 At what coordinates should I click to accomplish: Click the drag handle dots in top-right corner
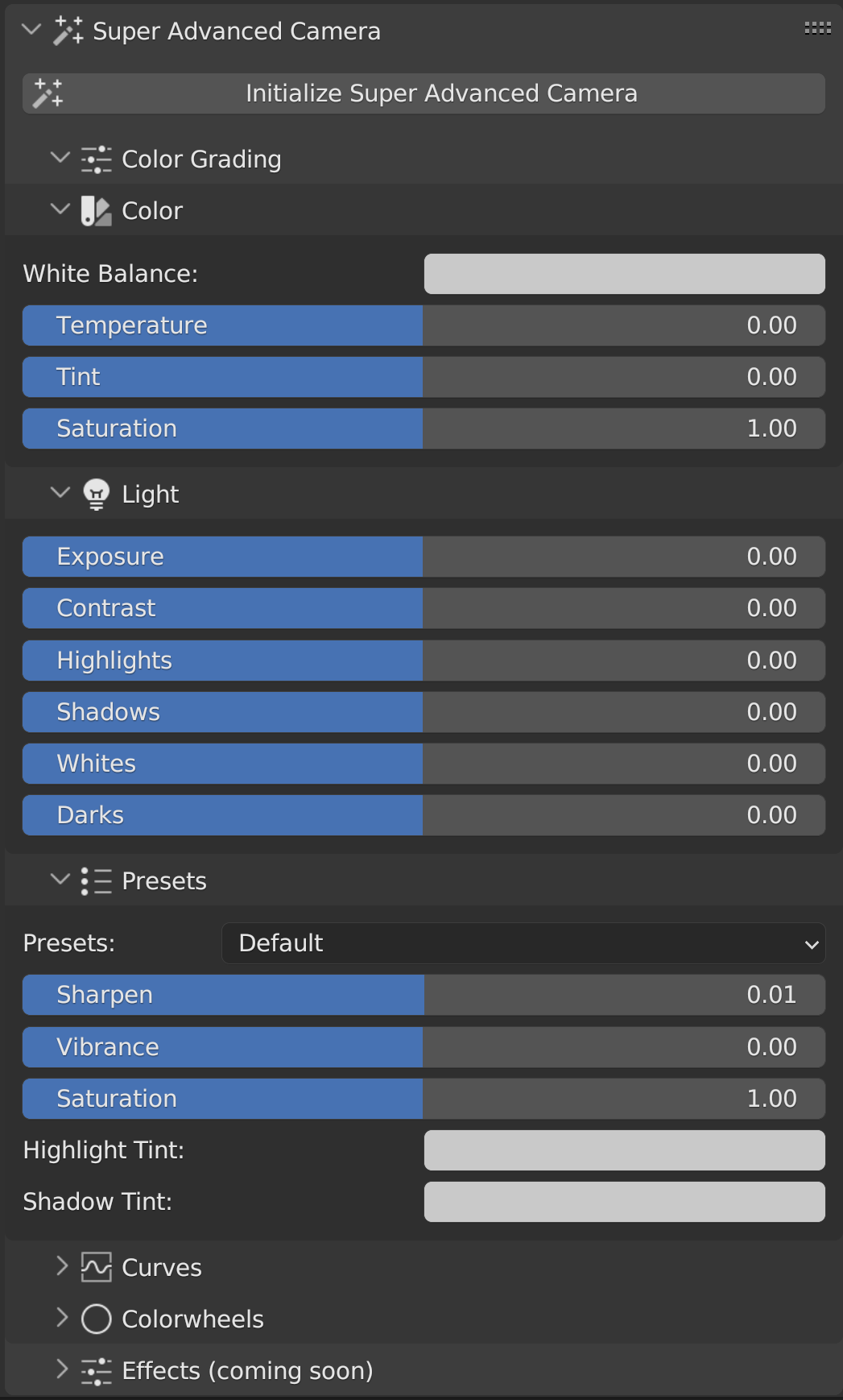pyautogui.click(x=820, y=27)
